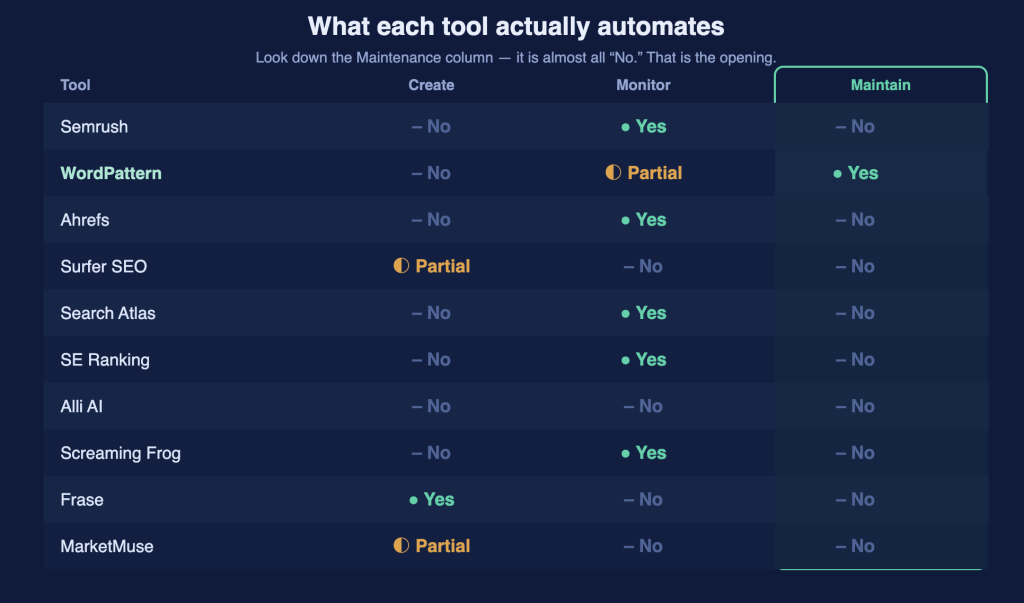The image size is (1024, 603).
Task: Click Surfer SEO's No Monitor cell
Action: coord(643,267)
